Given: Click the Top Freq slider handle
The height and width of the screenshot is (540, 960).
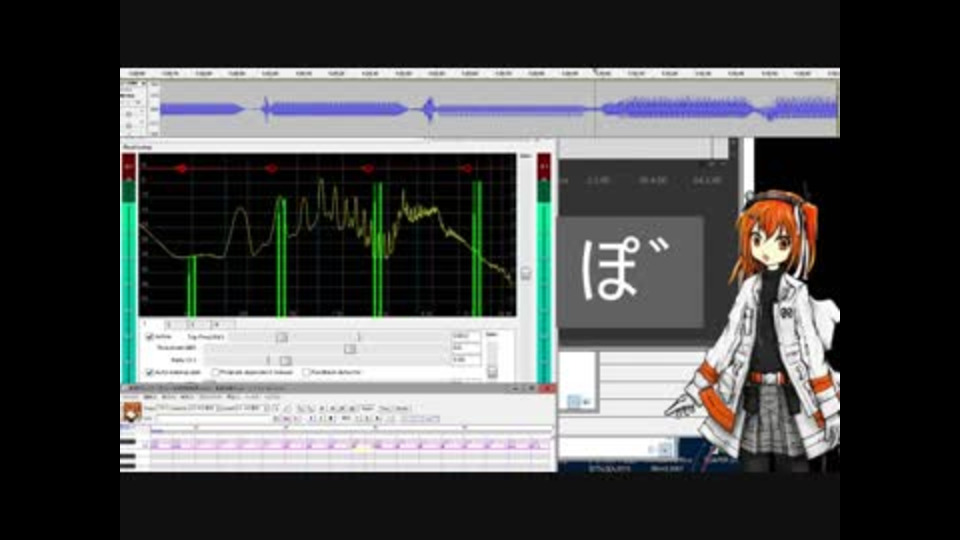Looking at the screenshot, I should click(x=282, y=337).
